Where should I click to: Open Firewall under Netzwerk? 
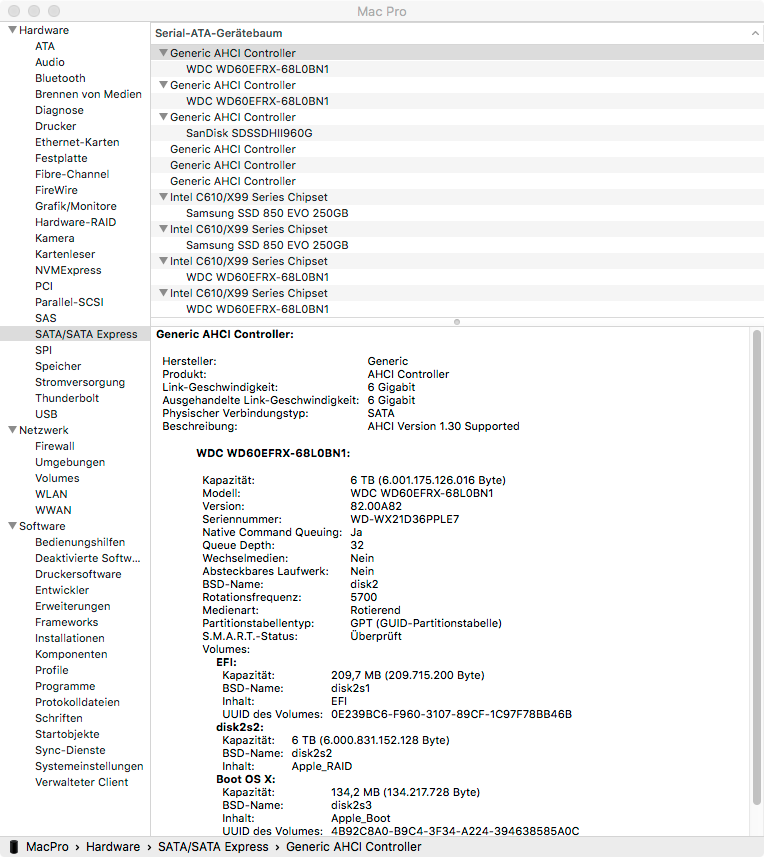click(55, 446)
